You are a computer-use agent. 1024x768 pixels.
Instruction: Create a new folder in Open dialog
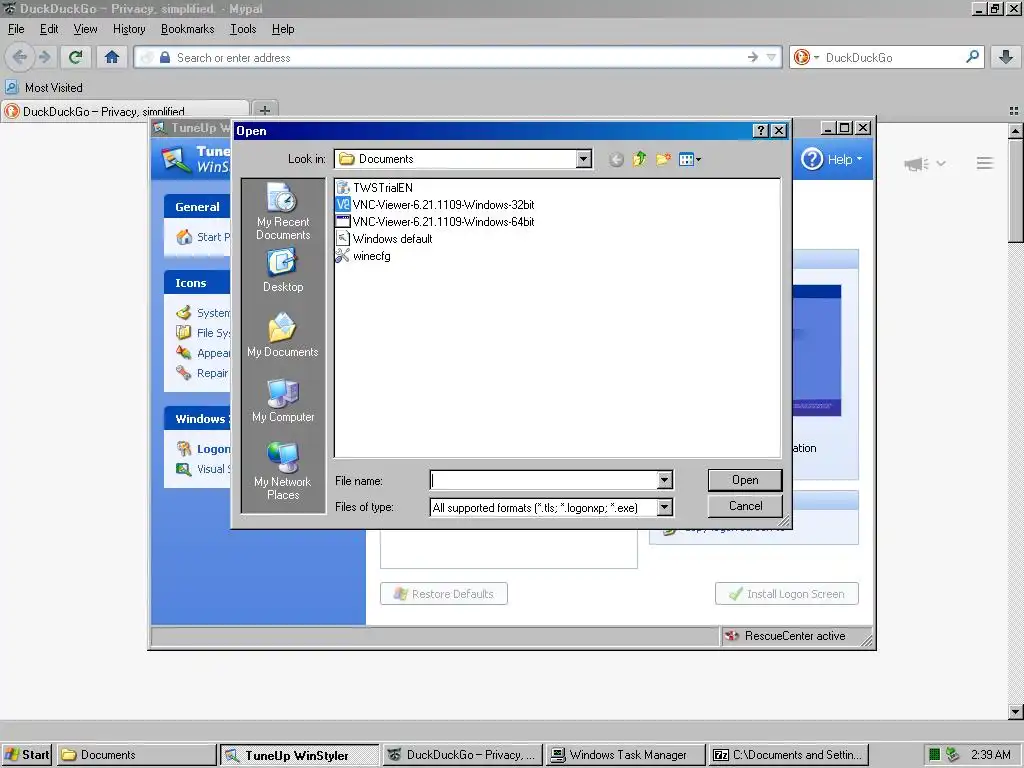click(x=663, y=159)
